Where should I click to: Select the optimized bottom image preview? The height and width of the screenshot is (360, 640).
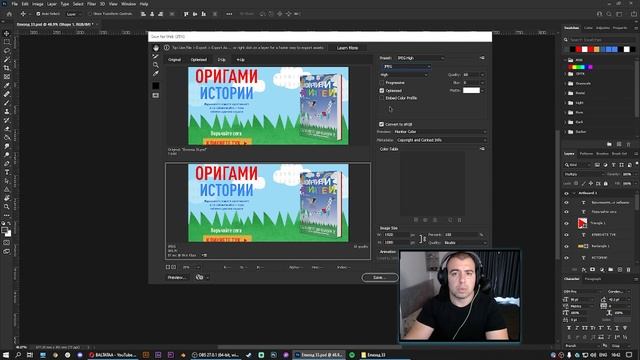pos(268,203)
